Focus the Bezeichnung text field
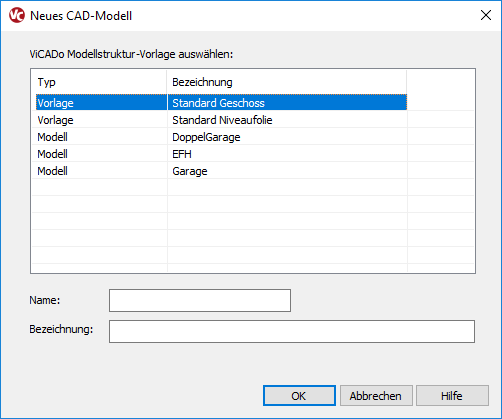The height and width of the screenshot is (419, 502). point(292,331)
